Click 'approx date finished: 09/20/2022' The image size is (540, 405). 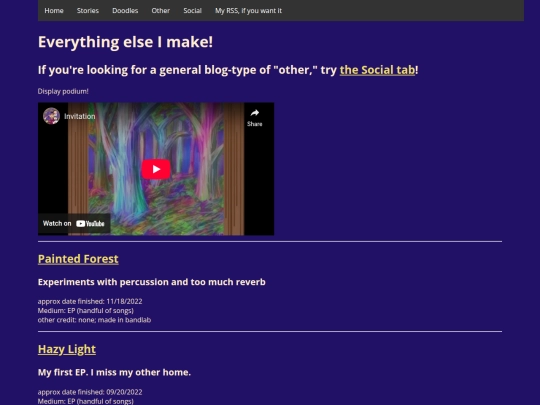click(x=90, y=392)
